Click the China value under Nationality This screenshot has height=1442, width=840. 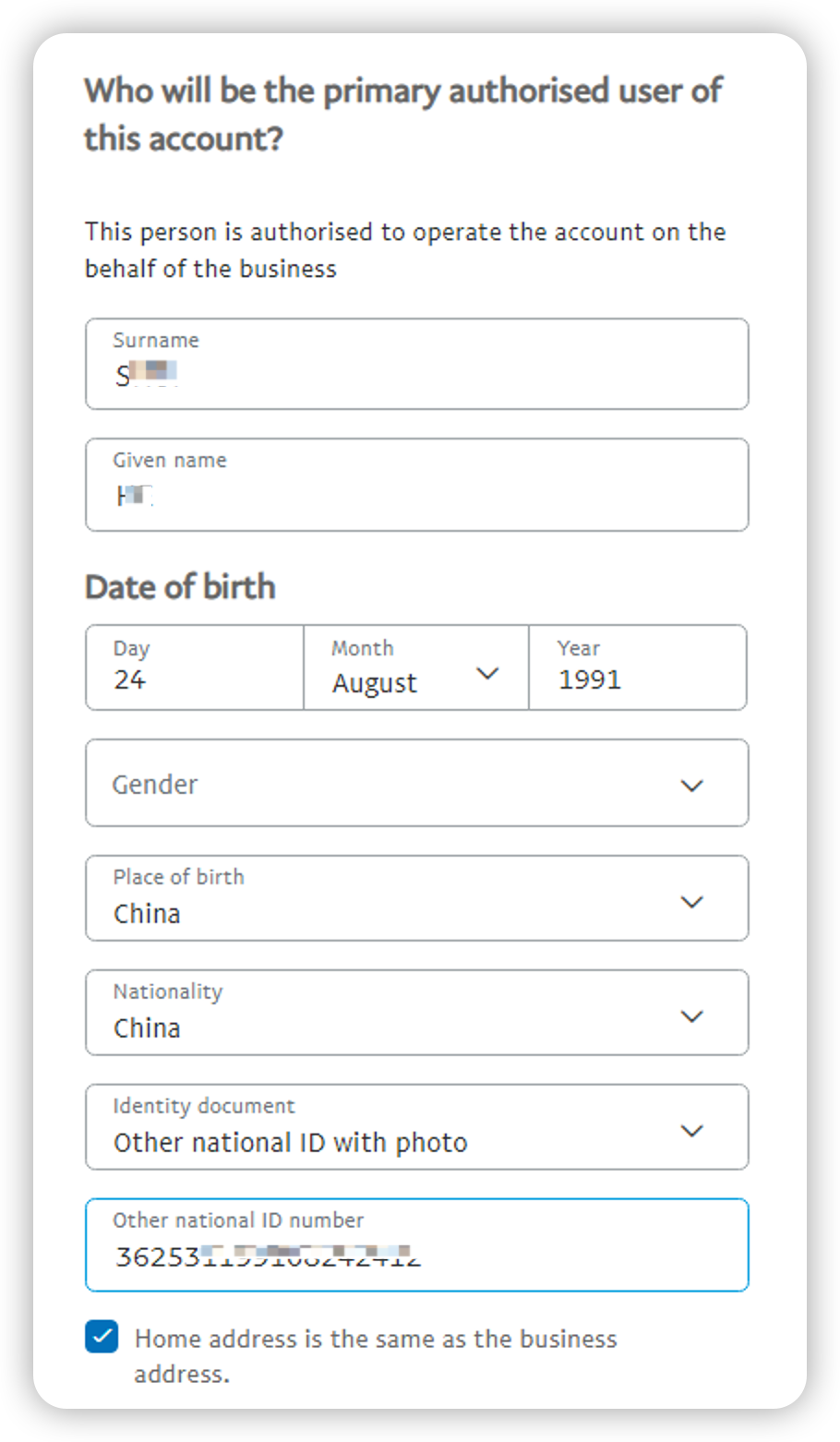pos(147,1027)
